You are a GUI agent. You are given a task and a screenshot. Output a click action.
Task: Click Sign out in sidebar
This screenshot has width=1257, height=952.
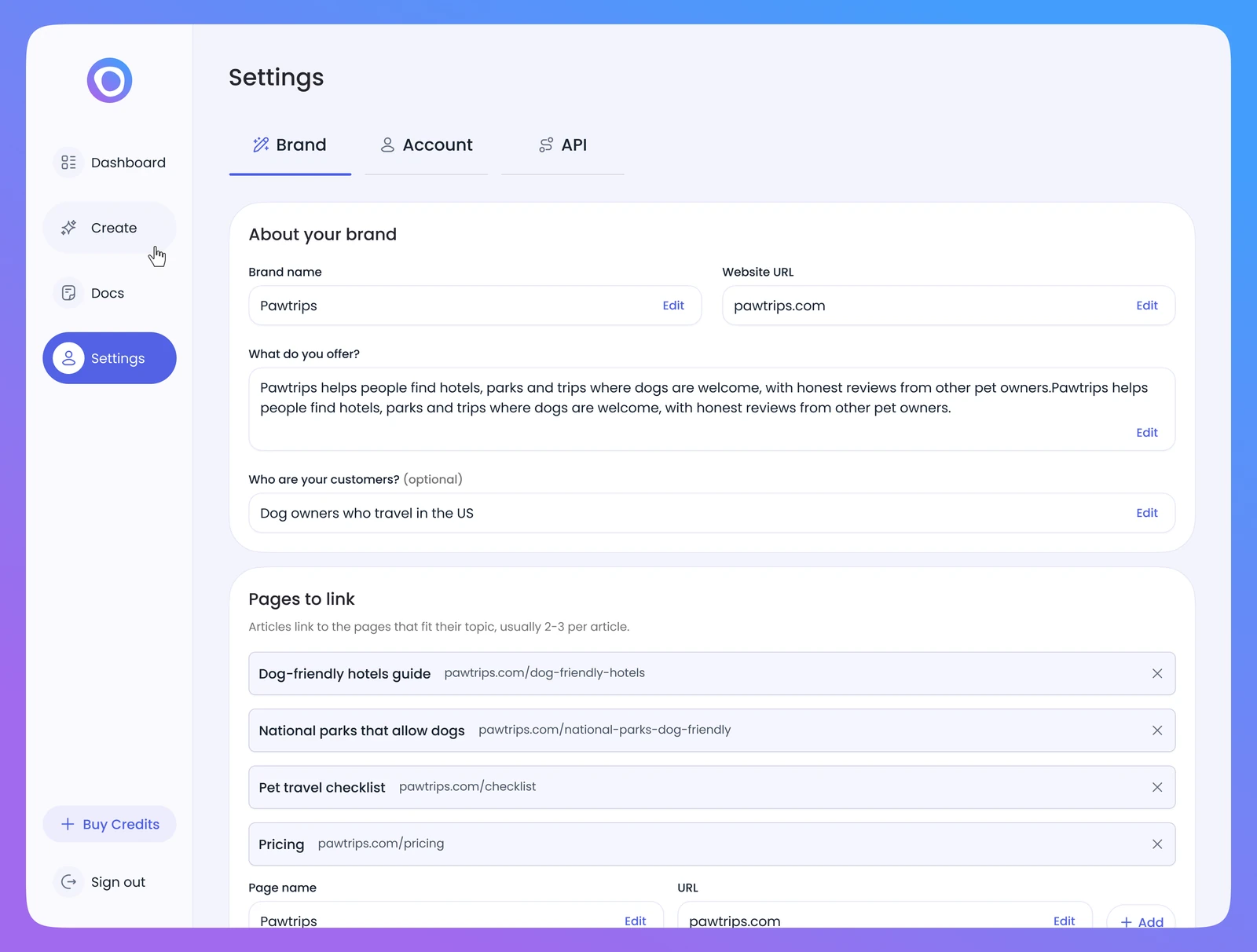109,882
